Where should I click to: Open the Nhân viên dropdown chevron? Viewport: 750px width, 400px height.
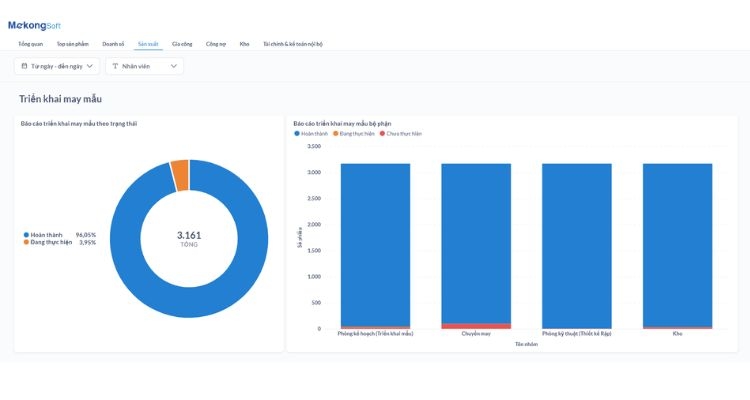click(x=174, y=66)
